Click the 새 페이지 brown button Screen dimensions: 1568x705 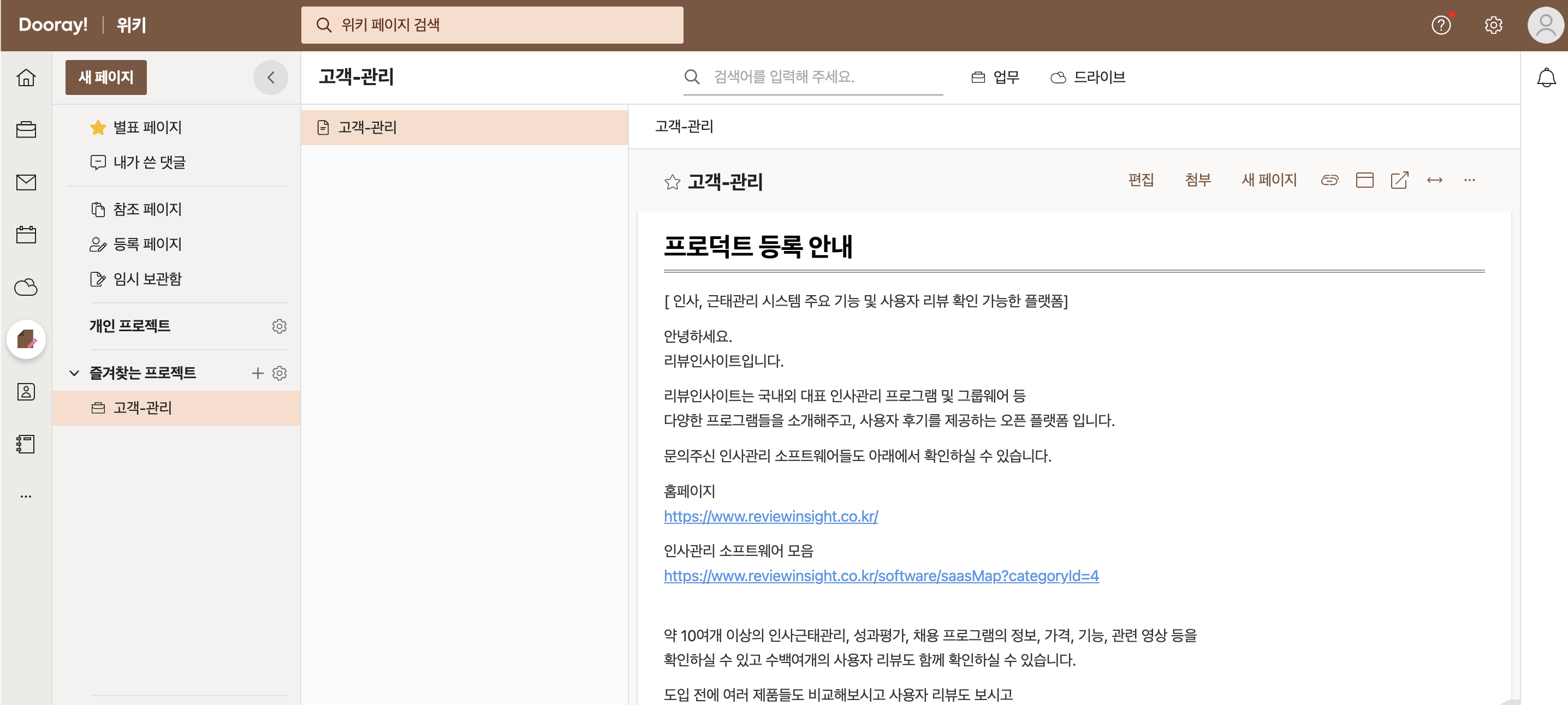[106, 77]
